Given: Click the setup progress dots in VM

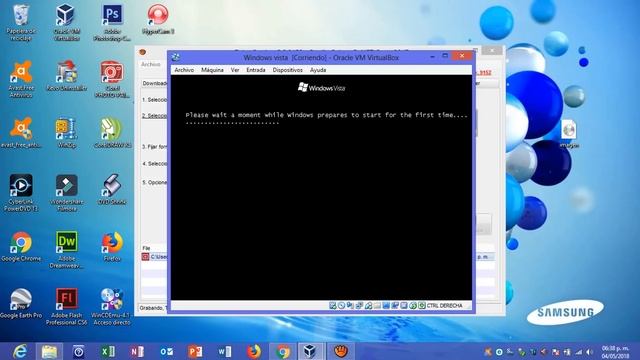Looking at the screenshot, I should pos(232,123).
